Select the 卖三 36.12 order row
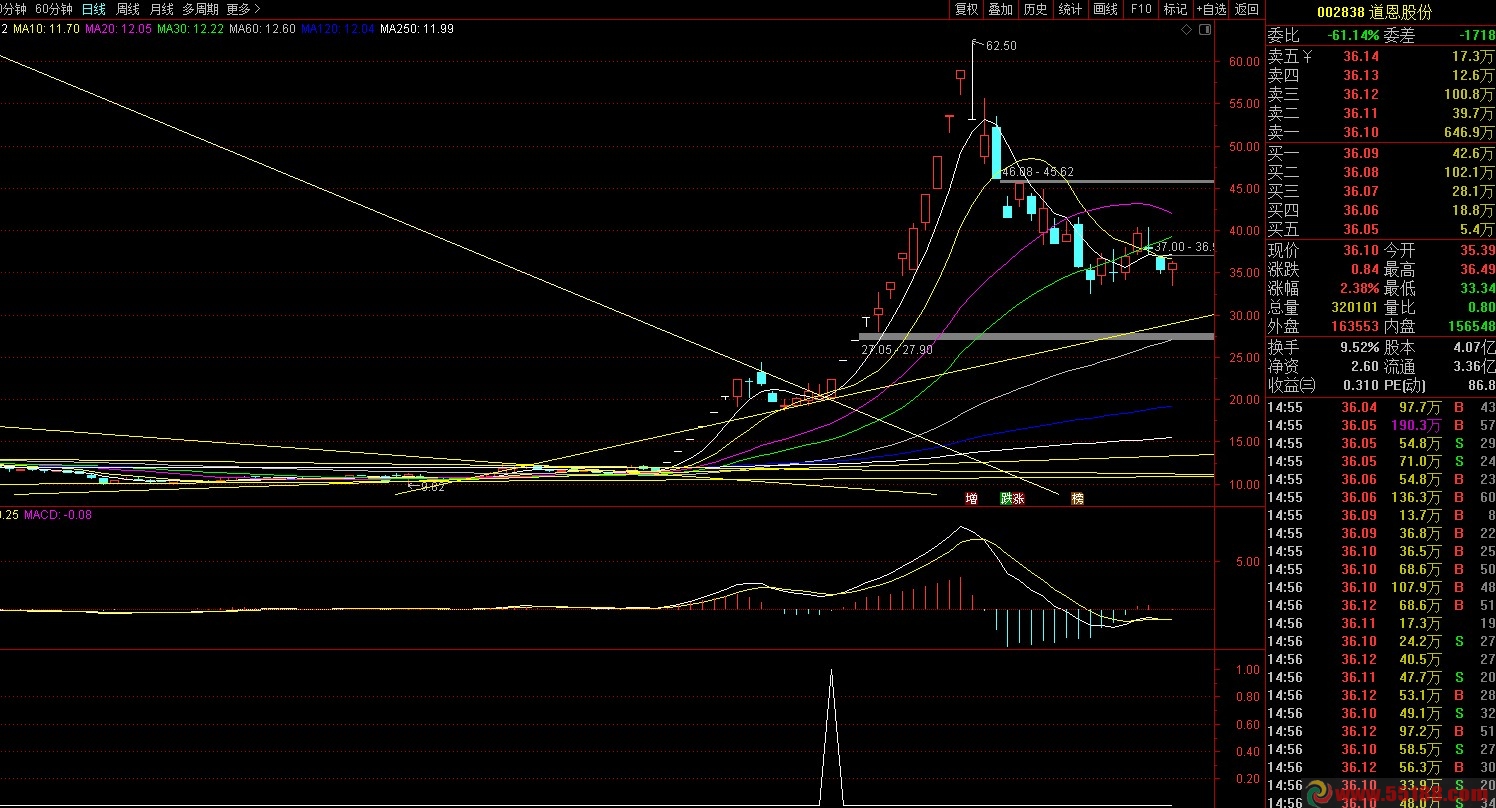1496x808 pixels. tap(1381, 95)
